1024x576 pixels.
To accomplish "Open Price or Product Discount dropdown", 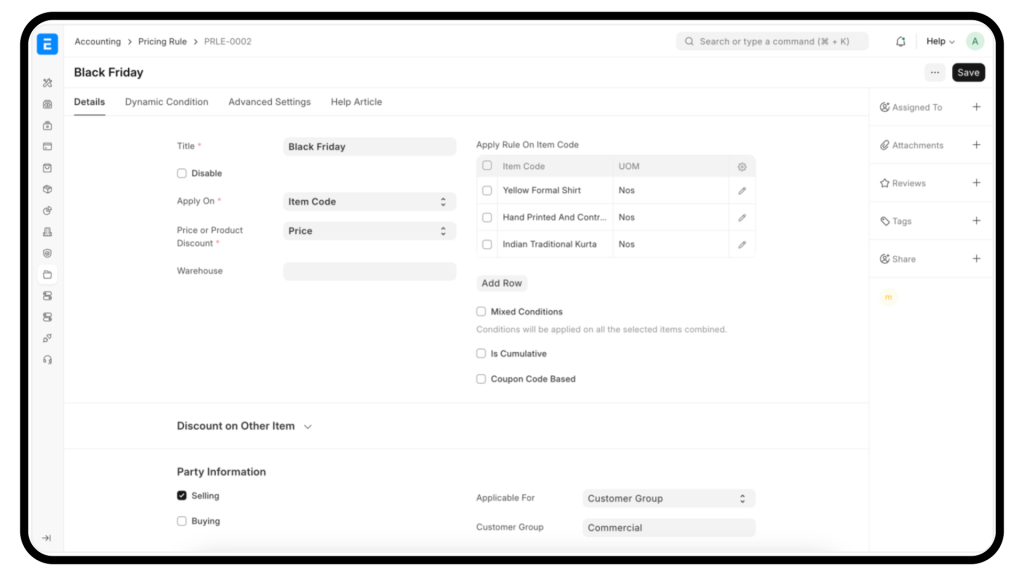I will (369, 231).
